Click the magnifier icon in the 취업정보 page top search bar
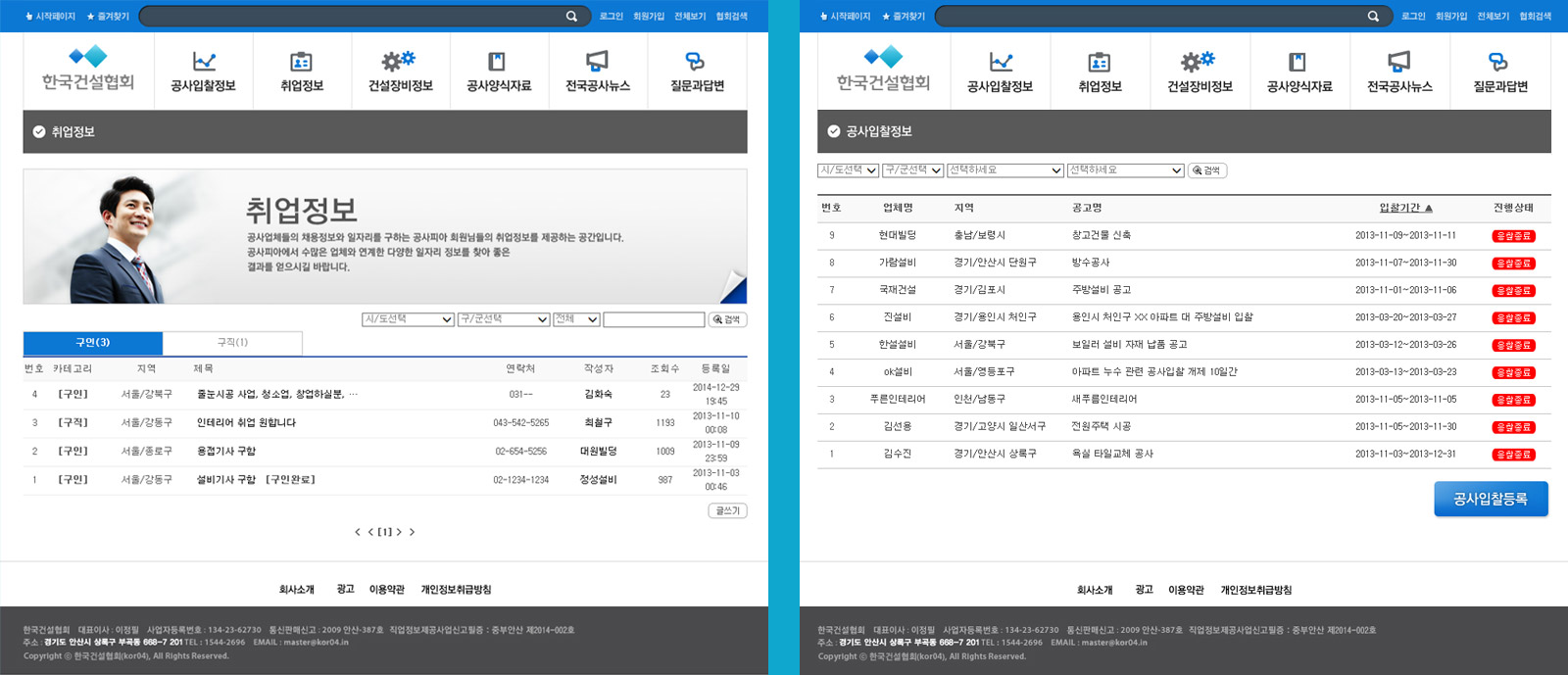1568x675 pixels. [x=571, y=17]
